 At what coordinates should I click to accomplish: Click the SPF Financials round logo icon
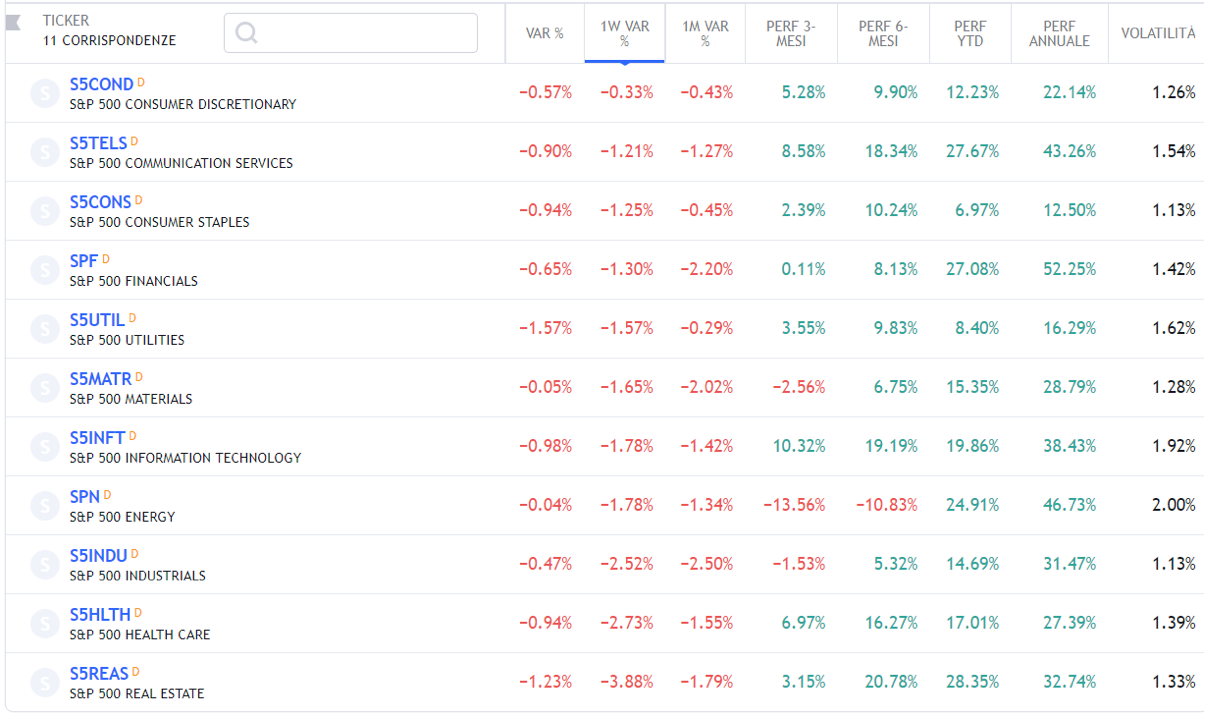(45, 270)
